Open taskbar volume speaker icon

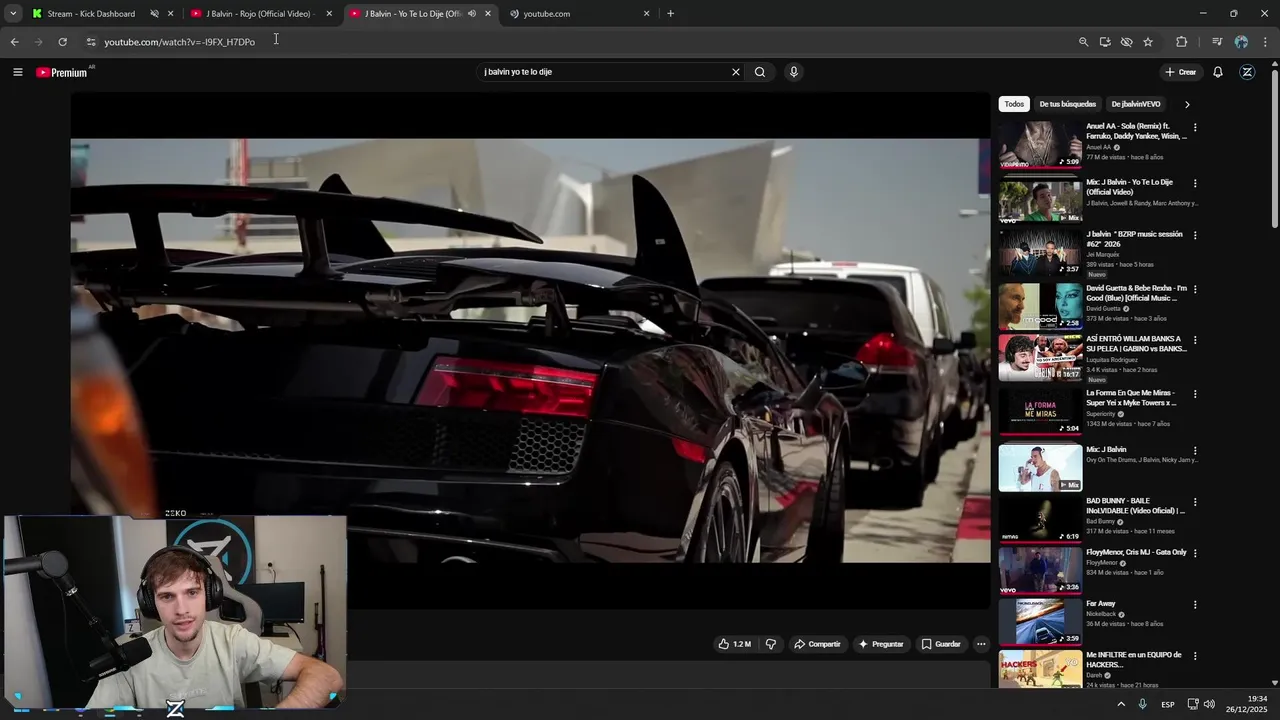(1209, 704)
